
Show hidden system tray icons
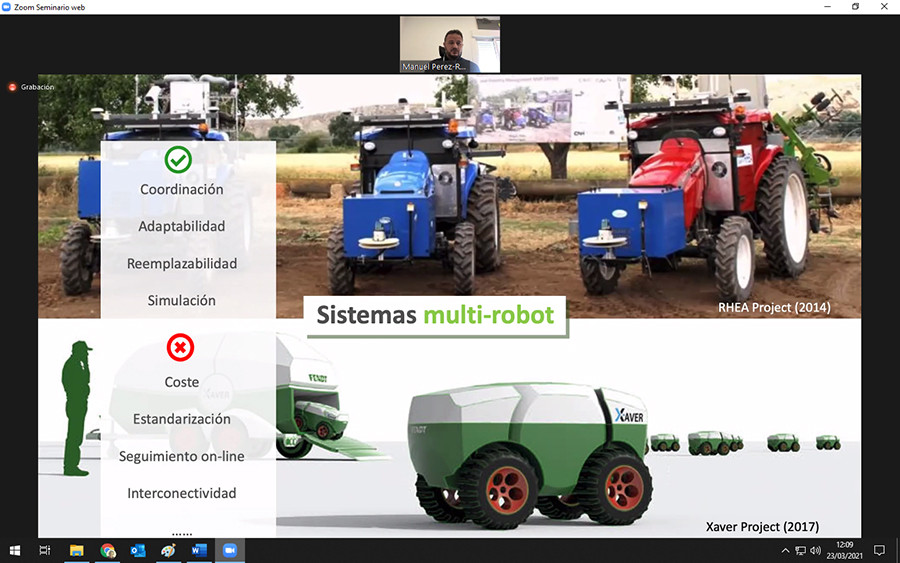point(785,551)
